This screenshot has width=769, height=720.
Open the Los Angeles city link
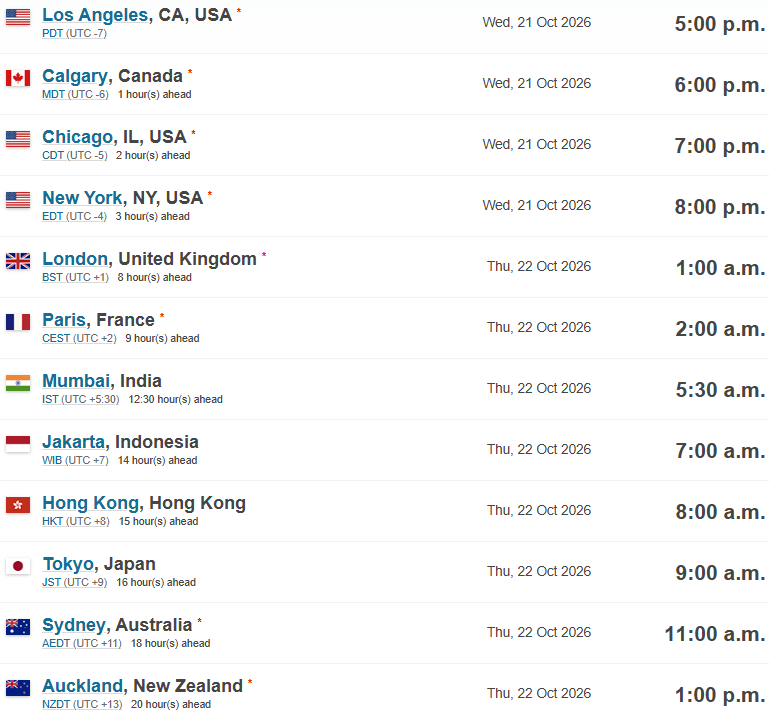pyautogui.click(x=95, y=15)
